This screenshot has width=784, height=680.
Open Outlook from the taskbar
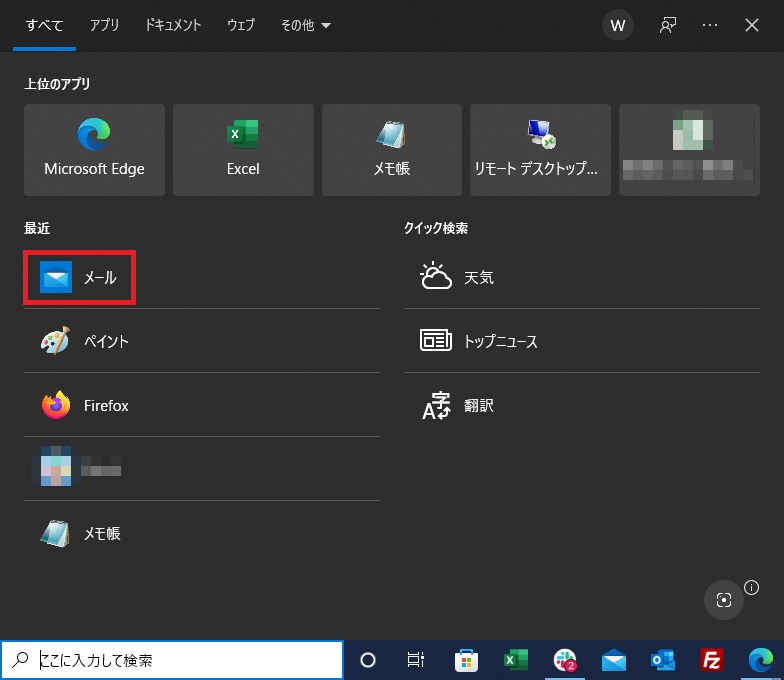(x=663, y=660)
